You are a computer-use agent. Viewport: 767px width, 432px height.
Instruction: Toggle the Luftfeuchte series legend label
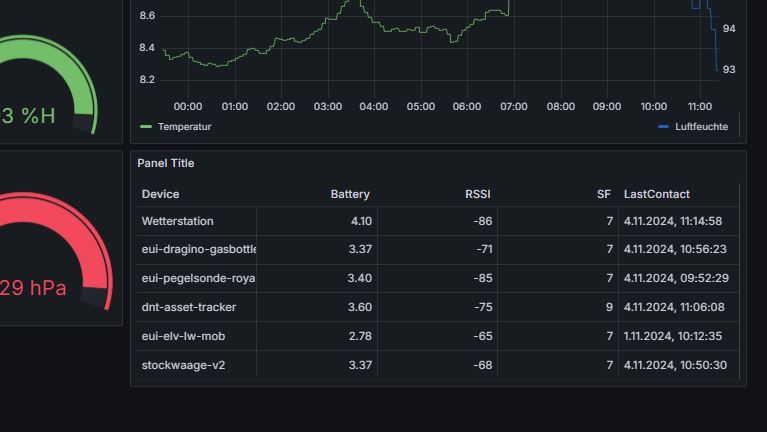click(x=701, y=127)
